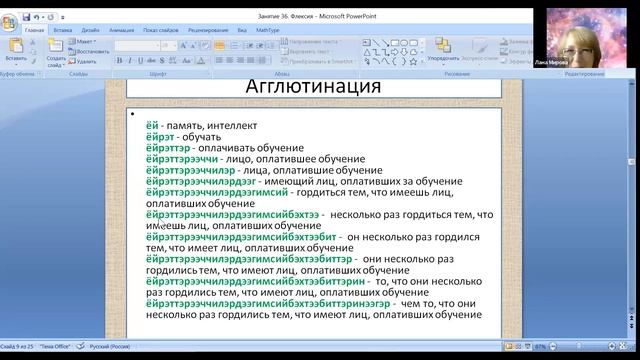
Task: Open the MathType tab
Action: [267, 30]
